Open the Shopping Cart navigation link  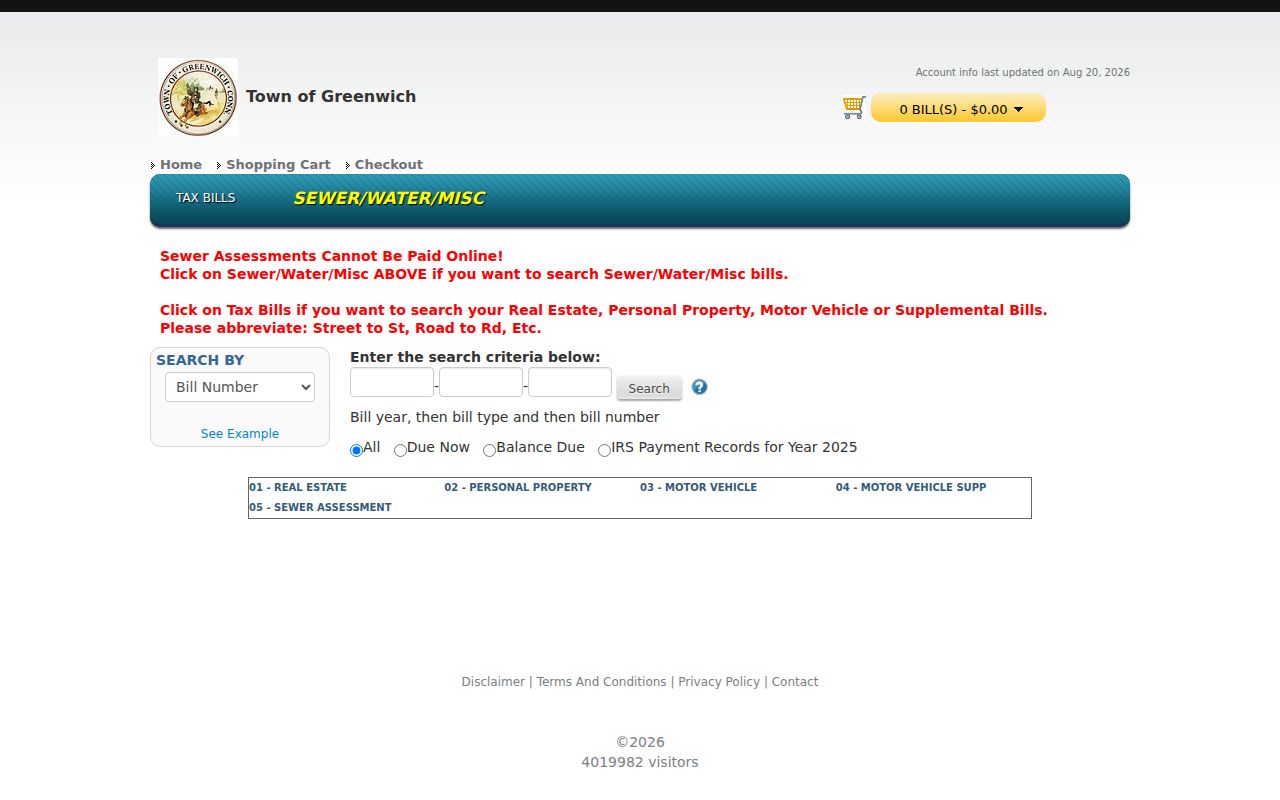278,165
